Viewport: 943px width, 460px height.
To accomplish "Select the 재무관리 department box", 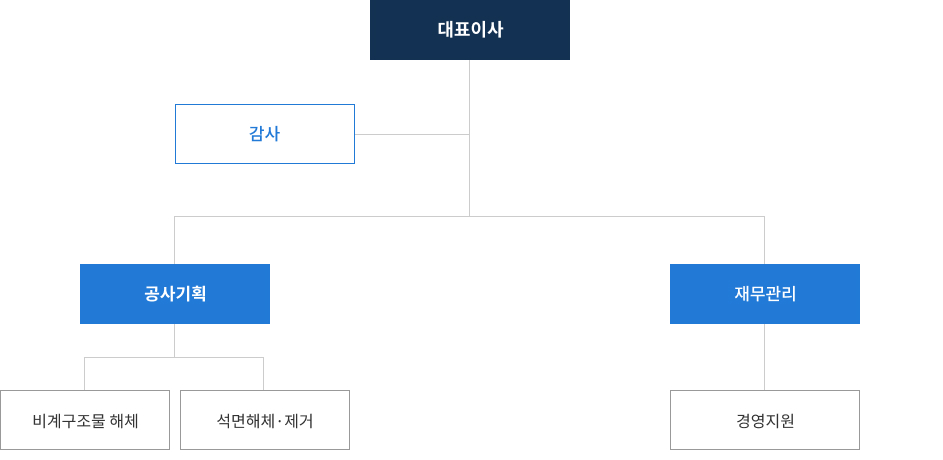I will (765, 294).
